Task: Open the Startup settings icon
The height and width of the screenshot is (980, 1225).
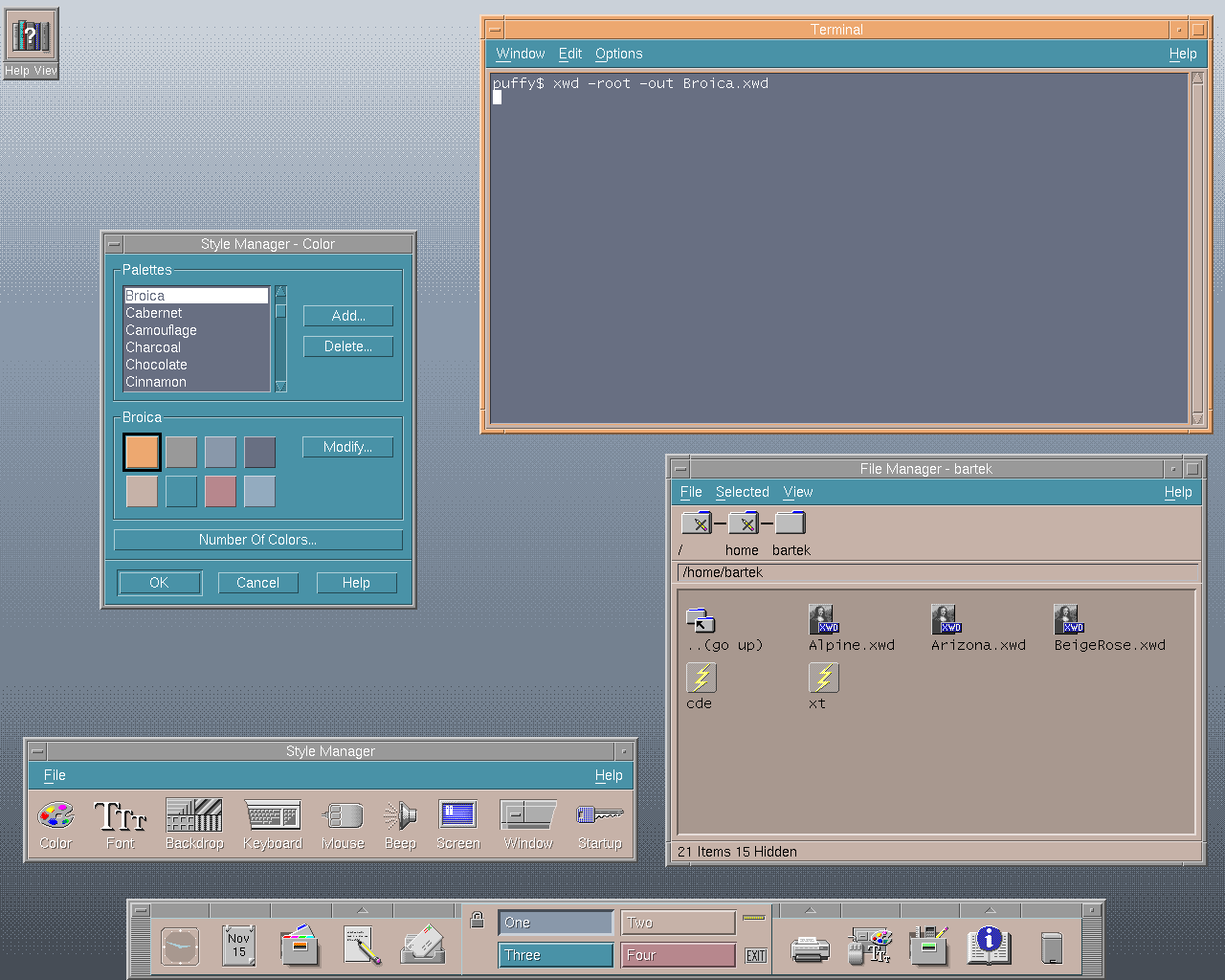Action: coord(599,816)
